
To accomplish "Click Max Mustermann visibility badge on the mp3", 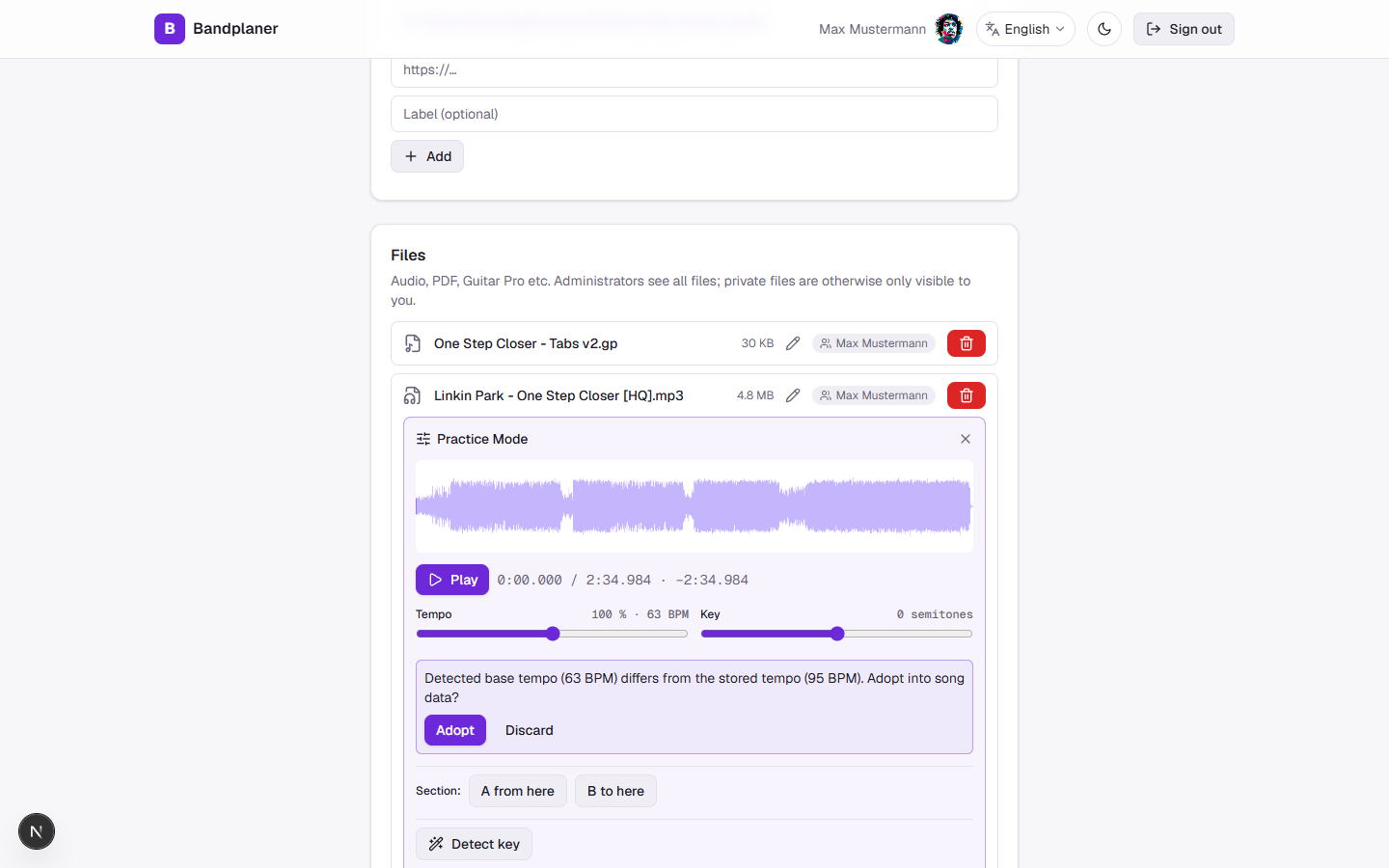I will pos(874,395).
